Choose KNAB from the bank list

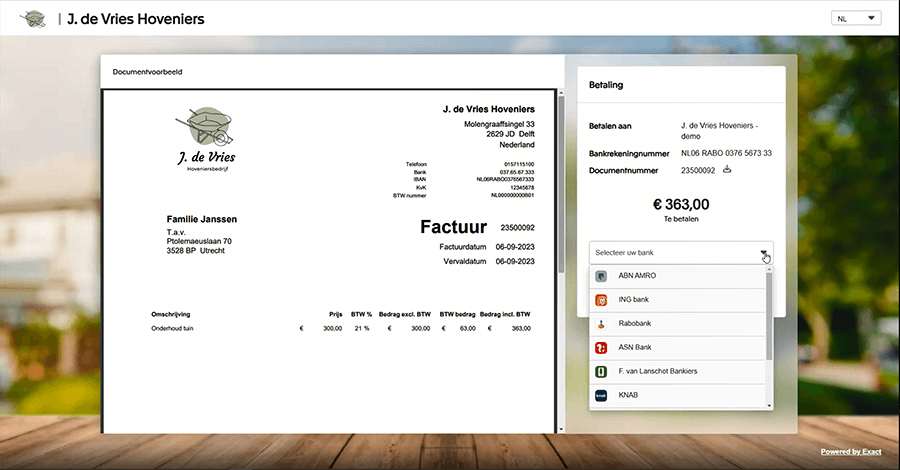[677, 395]
